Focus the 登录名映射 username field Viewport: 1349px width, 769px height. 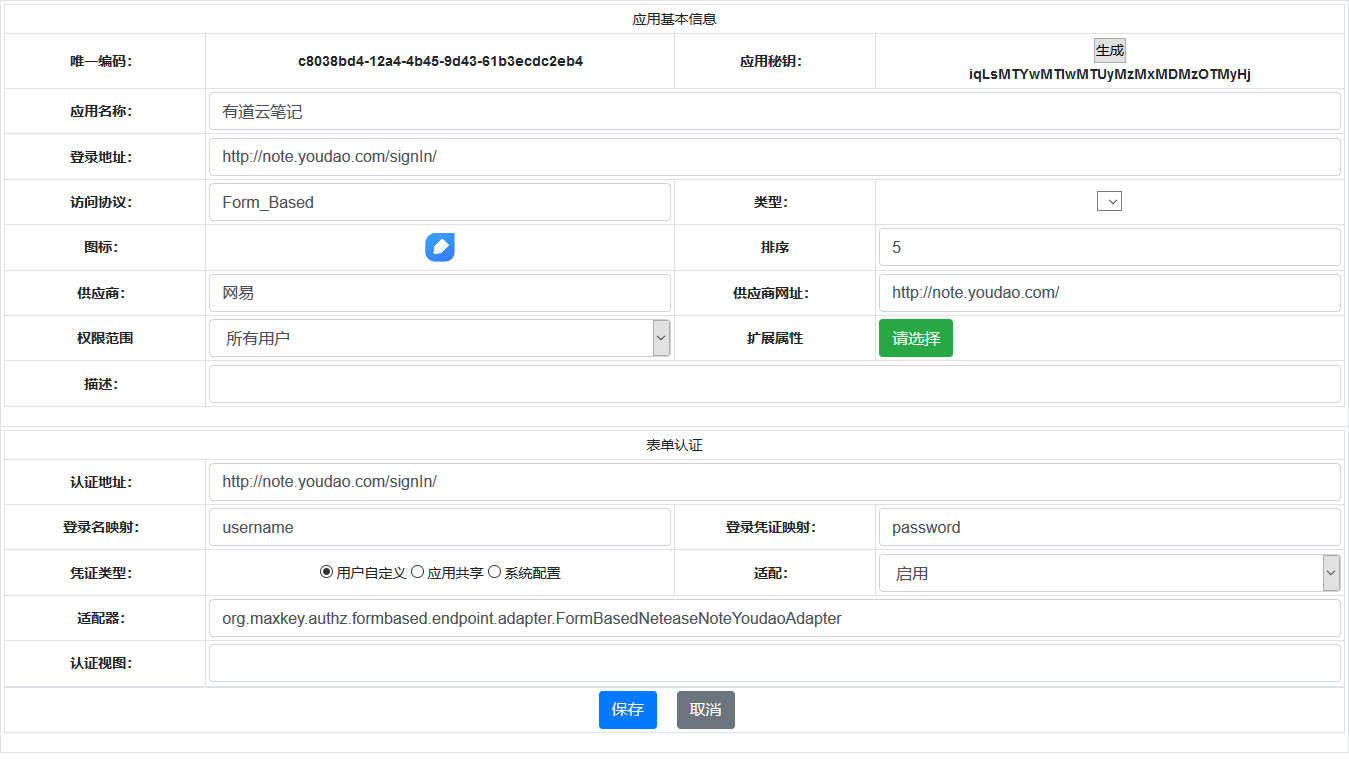pos(439,527)
